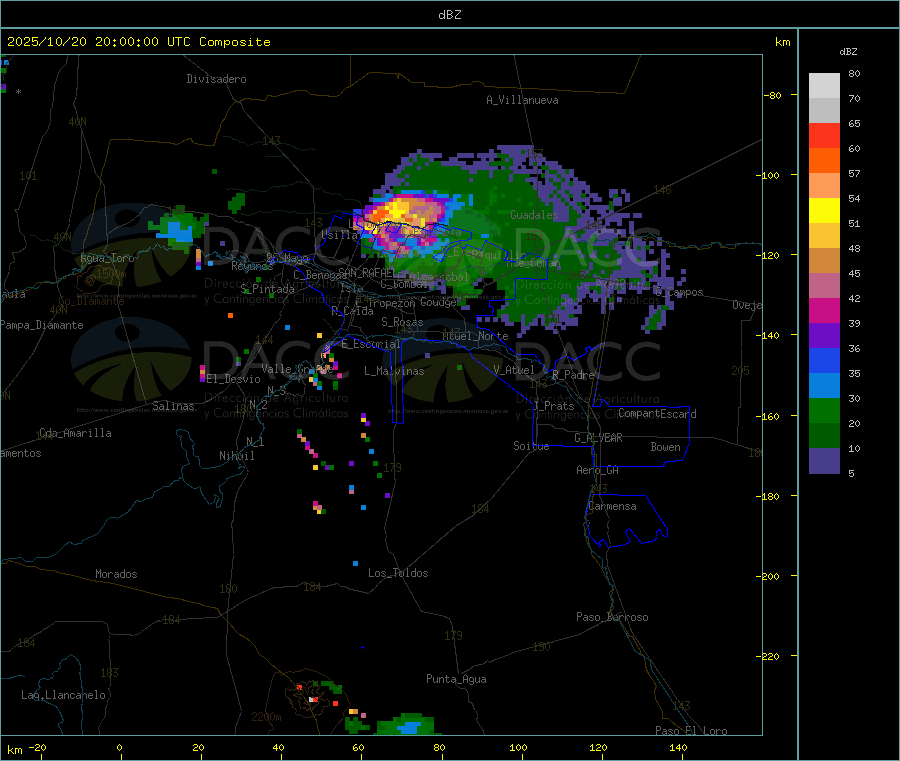Click the Nihuil location label

[237, 456]
